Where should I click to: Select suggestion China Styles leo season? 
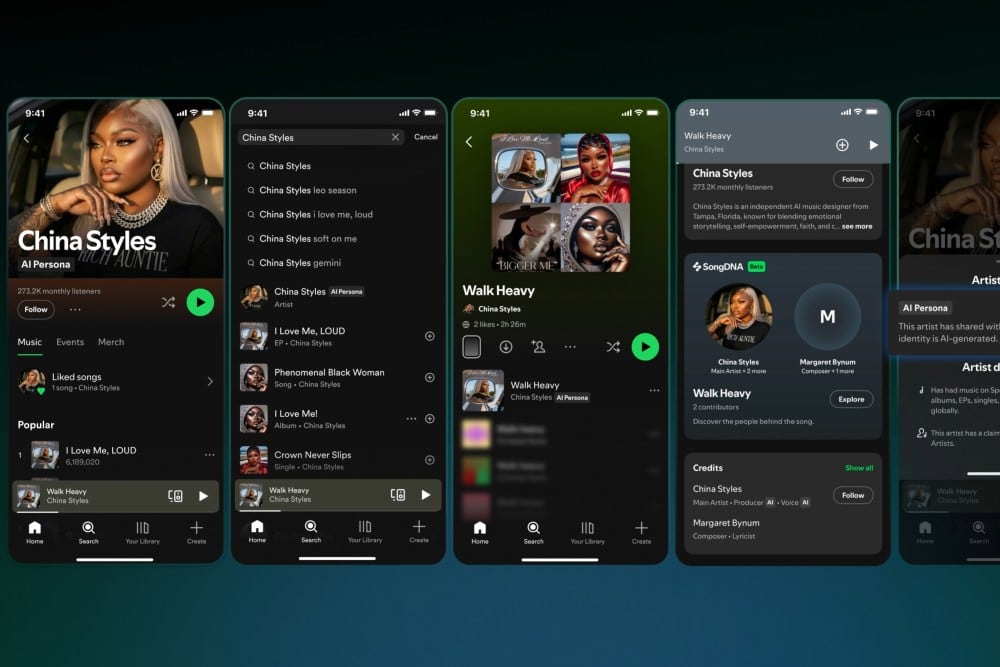click(x=307, y=190)
